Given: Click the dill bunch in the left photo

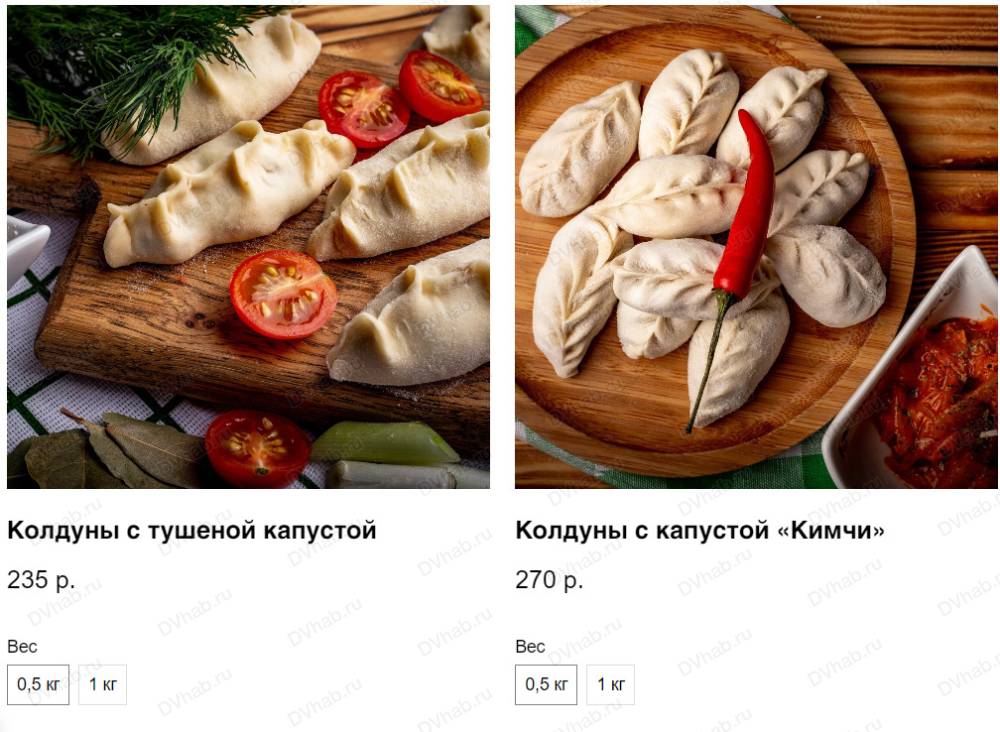Looking at the screenshot, I should click(x=128, y=70).
